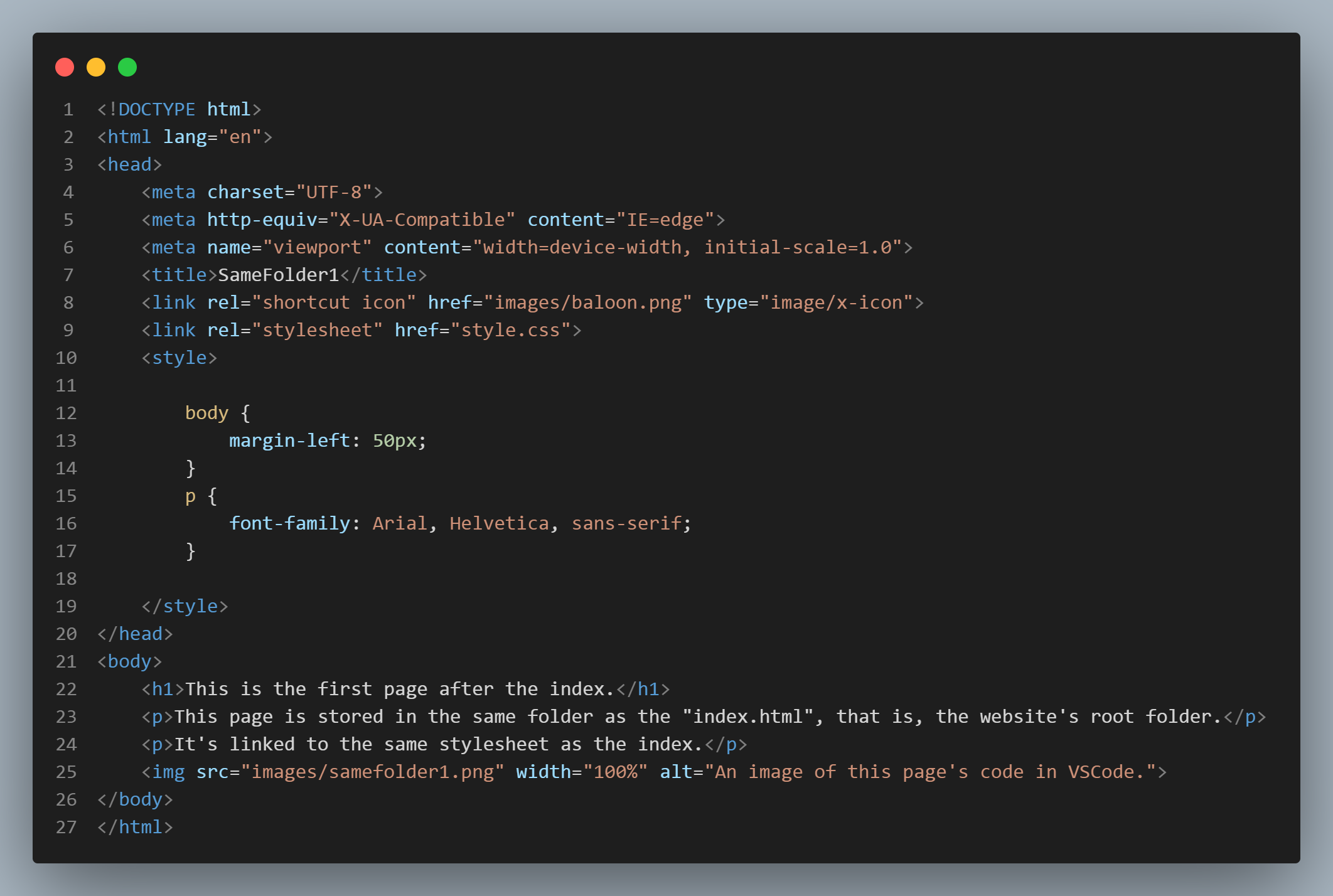Click the opening head tag on line 3
The image size is (1333, 896).
point(130,164)
